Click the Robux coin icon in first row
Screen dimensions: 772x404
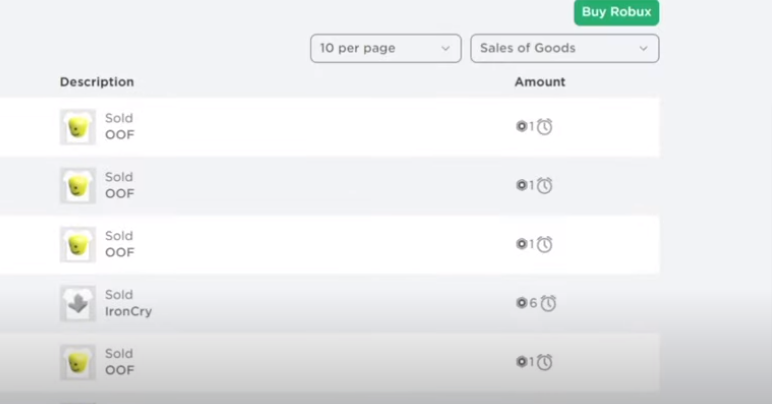(521, 127)
